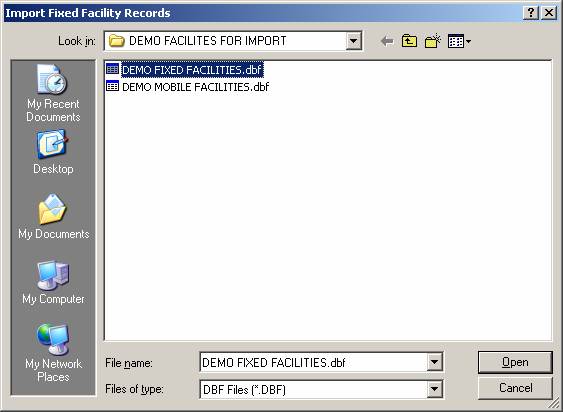Open My Recent Documents shortcut
The image size is (563, 412).
pyautogui.click(x=53, y=93)
